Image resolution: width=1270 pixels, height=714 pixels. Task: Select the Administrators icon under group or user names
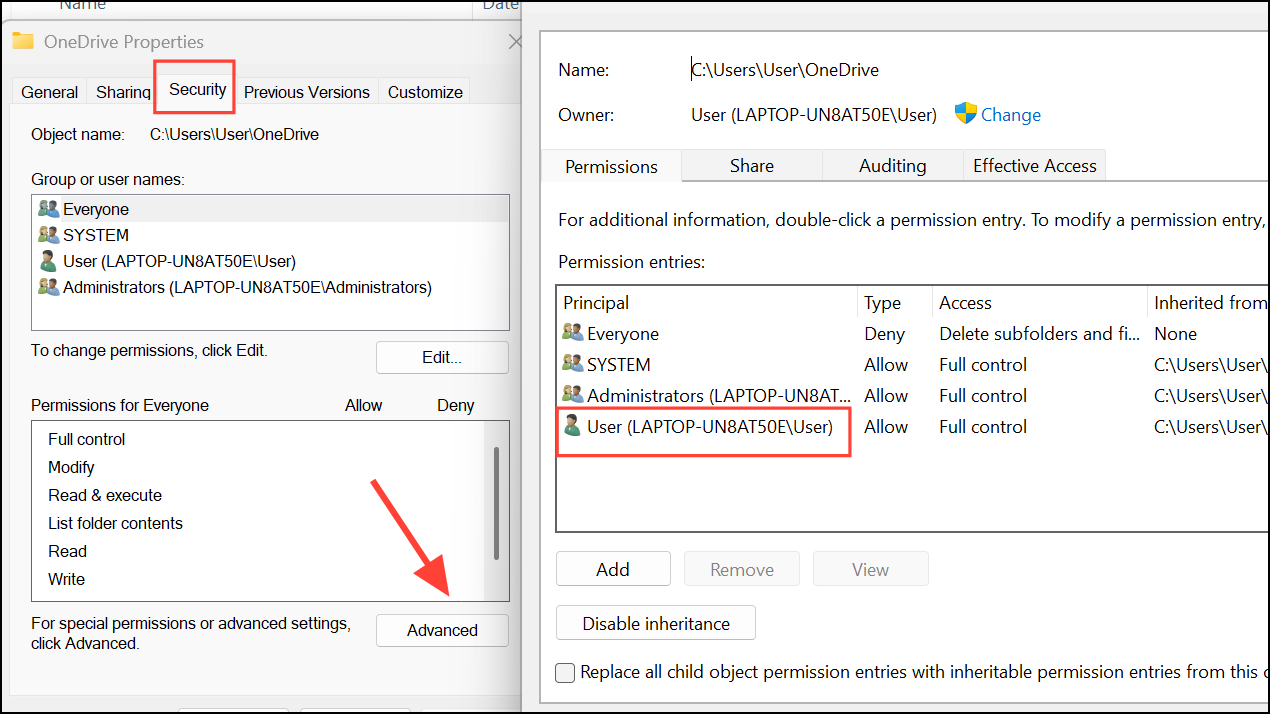48,286
